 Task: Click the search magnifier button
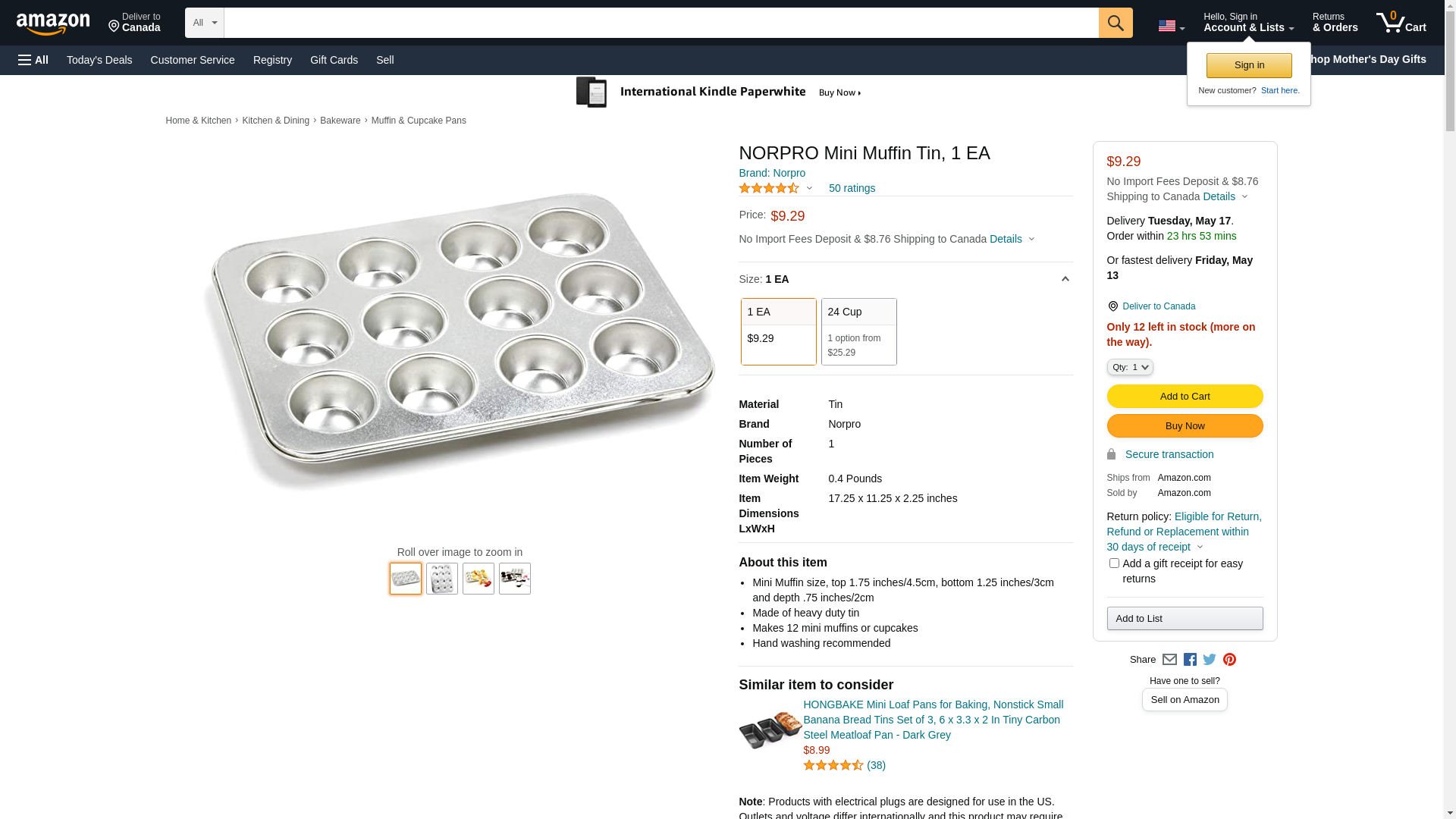point(1115,23)
